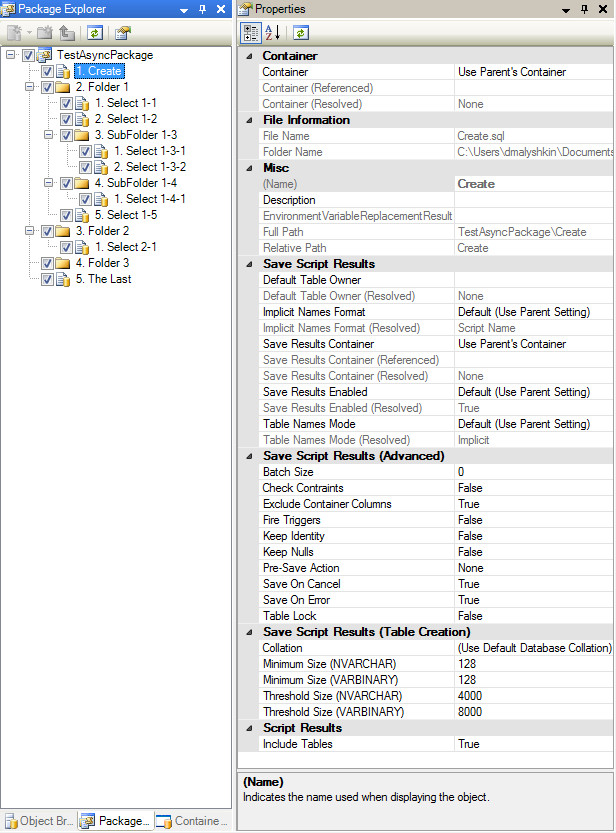Edit the Batch Size value field
616x833 pixels.
coord(534,472)
